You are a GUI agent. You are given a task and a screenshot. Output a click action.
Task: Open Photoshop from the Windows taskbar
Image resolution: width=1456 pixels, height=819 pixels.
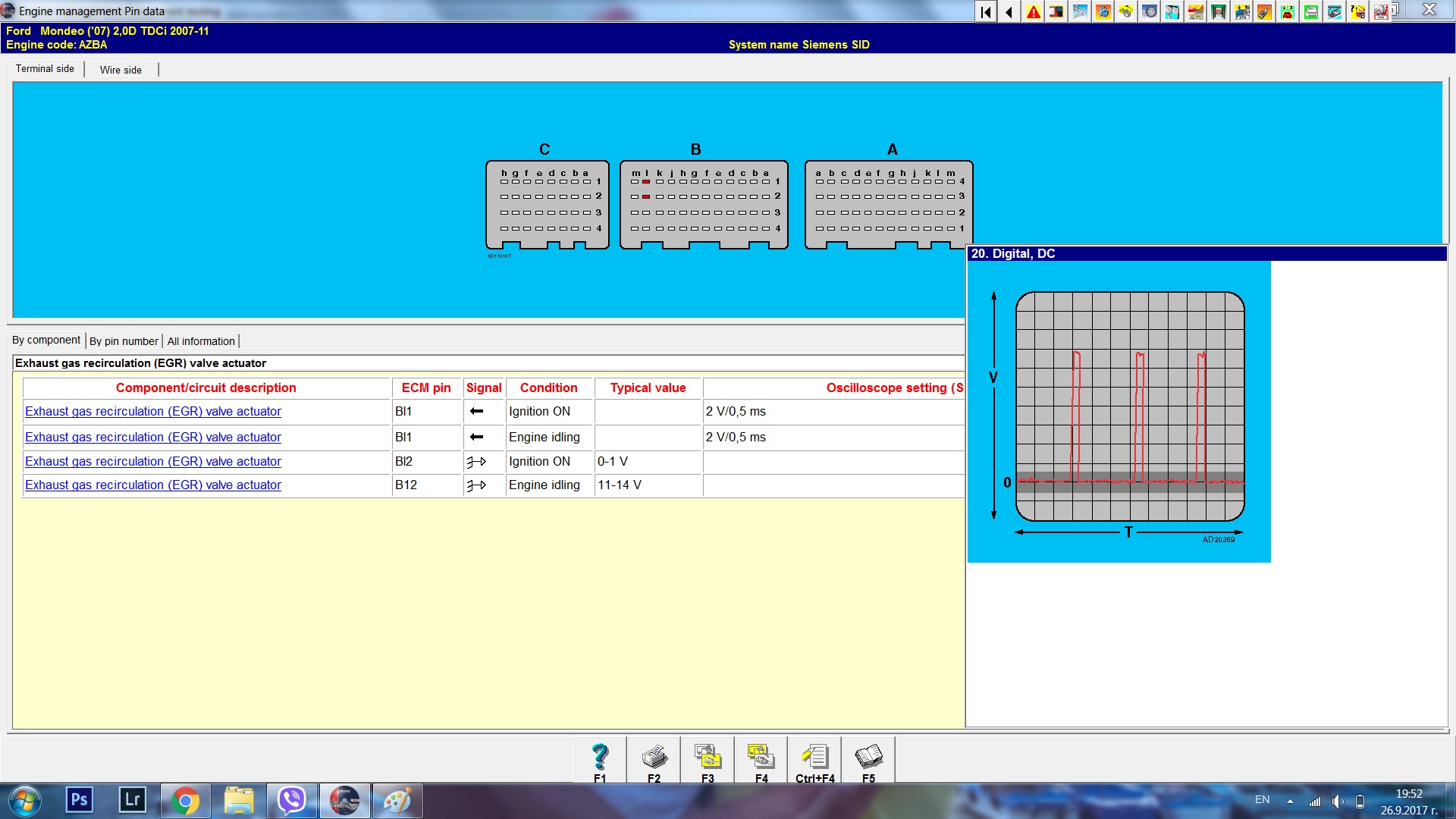79,800
